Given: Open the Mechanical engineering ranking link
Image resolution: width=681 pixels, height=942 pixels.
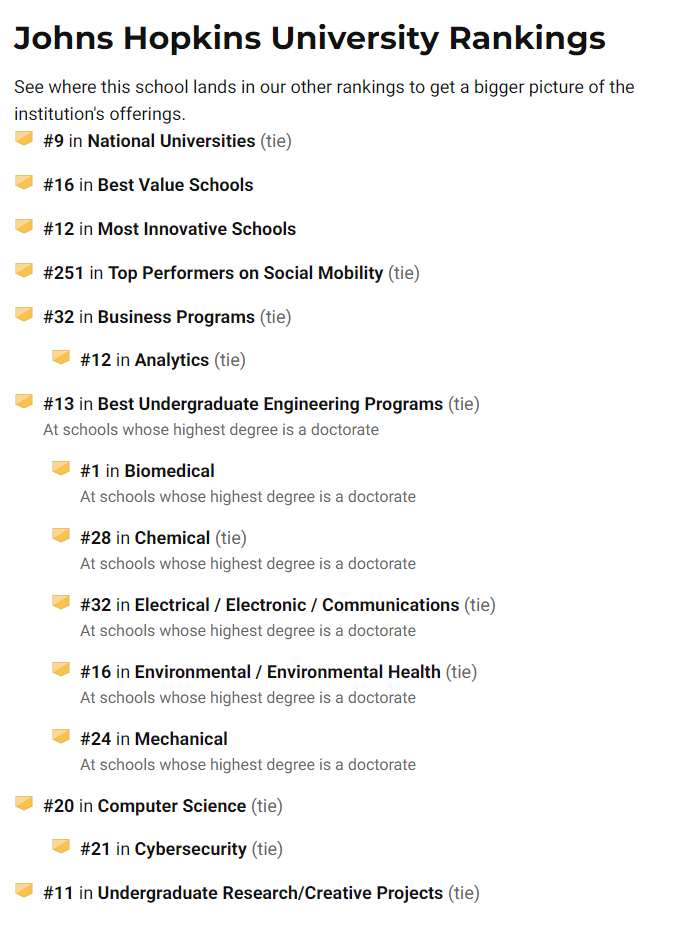Looking at the screenshot, I should coord(181,739).
